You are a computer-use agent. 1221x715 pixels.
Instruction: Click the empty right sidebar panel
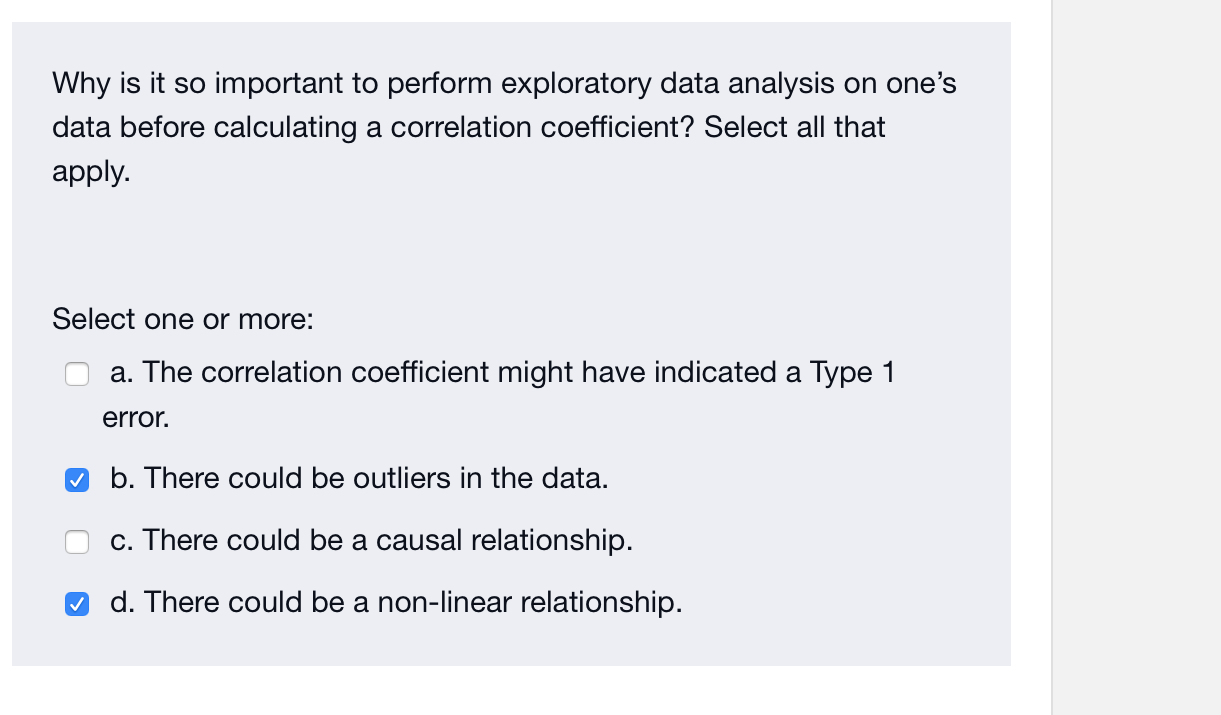(x=1135, y=350)
